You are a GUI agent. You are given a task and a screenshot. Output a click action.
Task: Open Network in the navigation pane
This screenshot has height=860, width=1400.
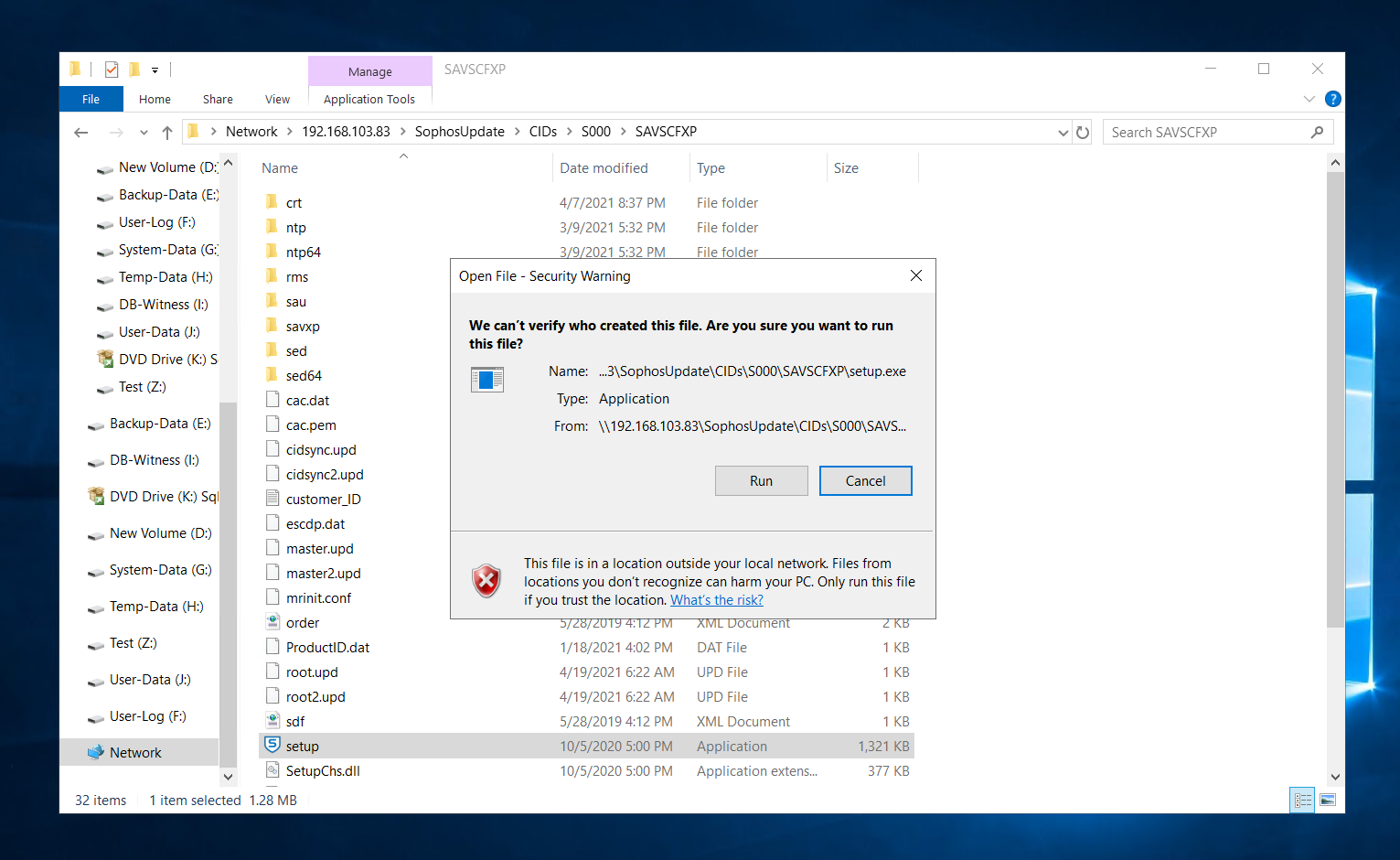tap(135, 753)
